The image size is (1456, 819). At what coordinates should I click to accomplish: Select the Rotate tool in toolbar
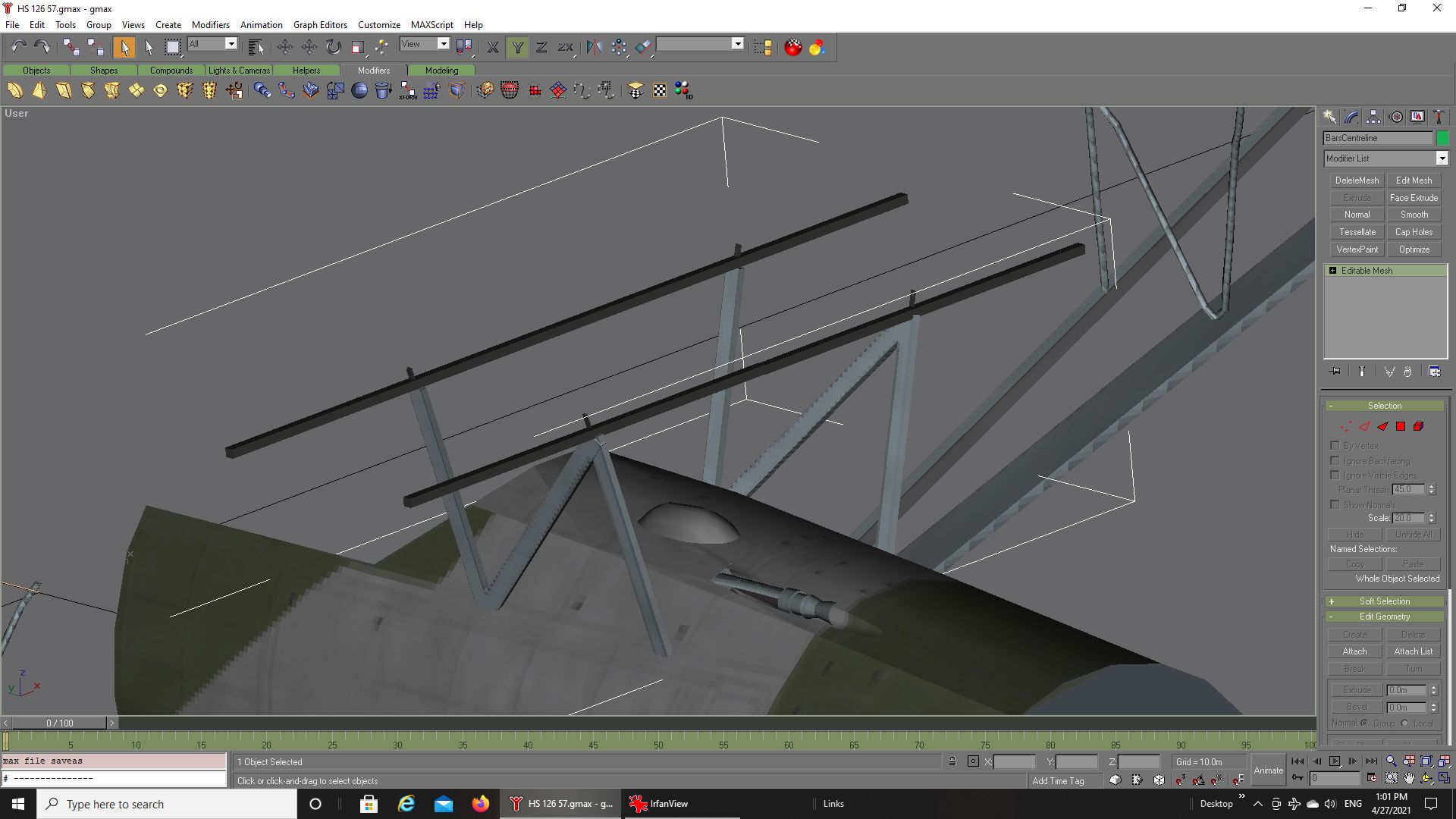(334, 47)
